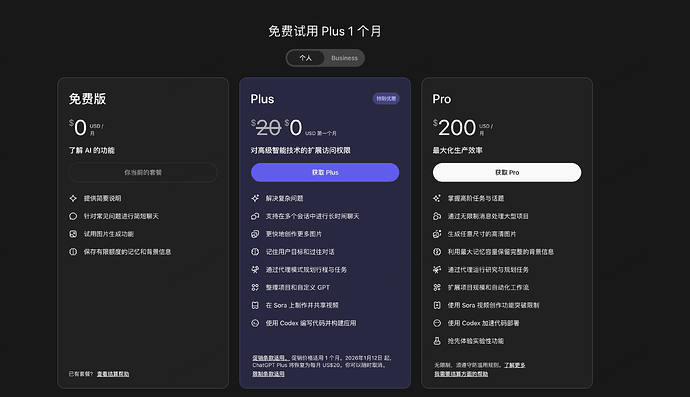Click the messages icon beside 通过无限制消息处理大型项目
The height and width of the screenshot is (397, 690).
pos(437,216)
